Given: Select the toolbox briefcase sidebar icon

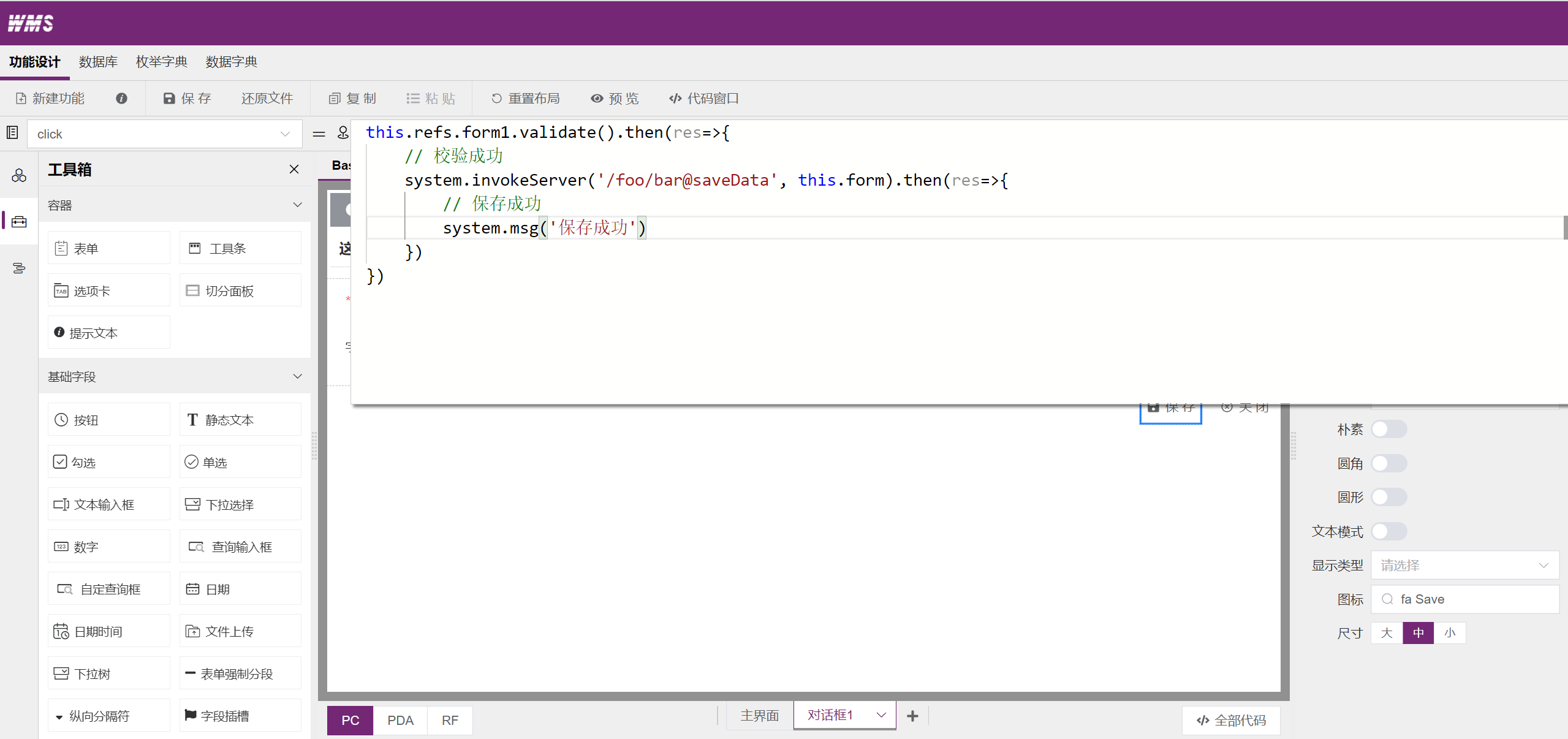Looking at the screenshot, I should (x=19, y=221).
